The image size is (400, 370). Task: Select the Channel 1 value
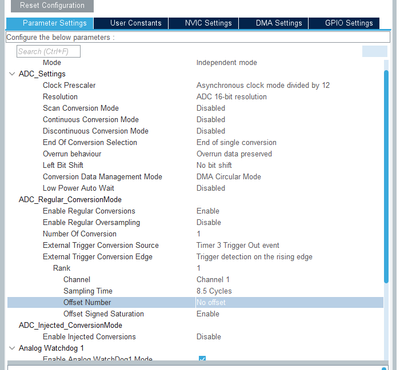click(213, 280)
